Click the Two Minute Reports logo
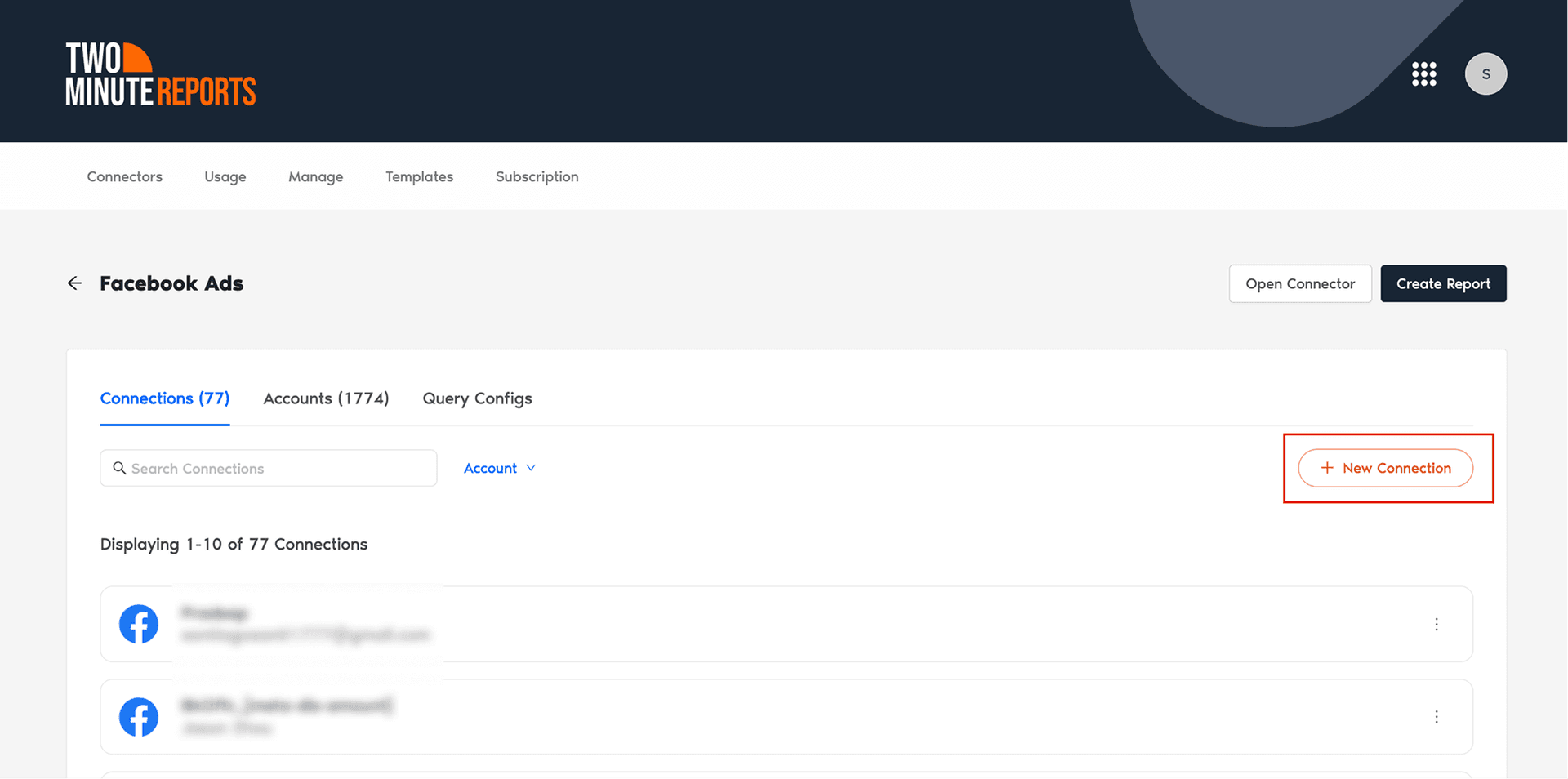 160,73
